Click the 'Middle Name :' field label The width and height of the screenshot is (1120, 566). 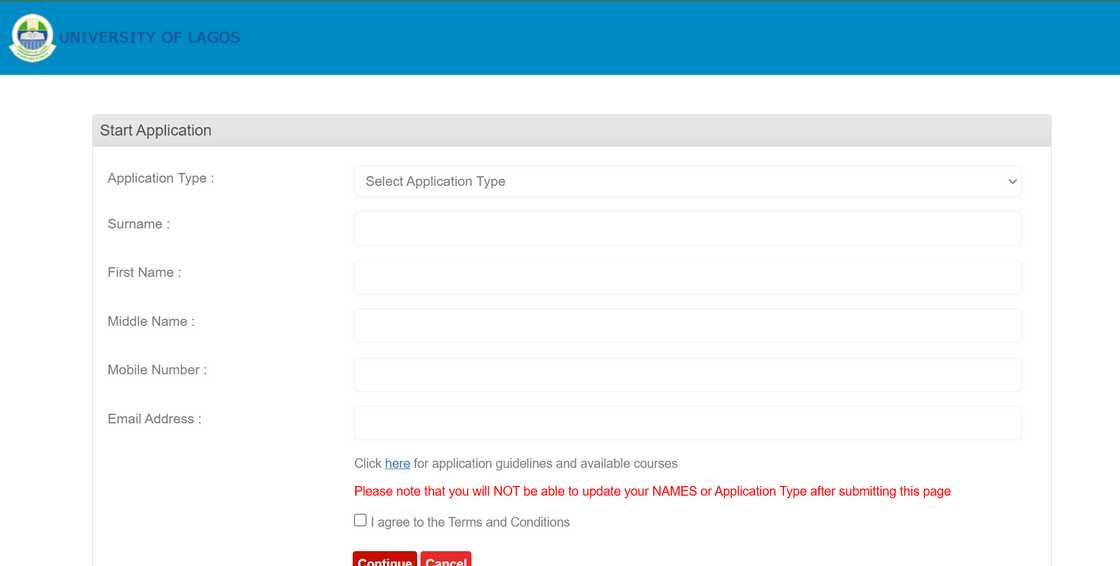(151, 321)
